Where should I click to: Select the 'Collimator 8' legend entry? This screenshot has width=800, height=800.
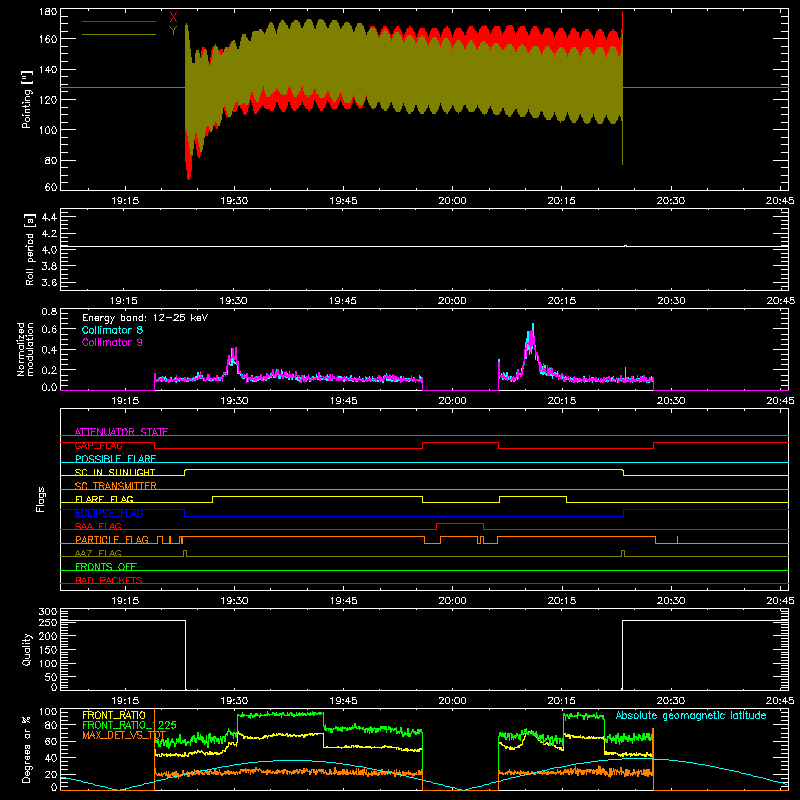[112, 330]
